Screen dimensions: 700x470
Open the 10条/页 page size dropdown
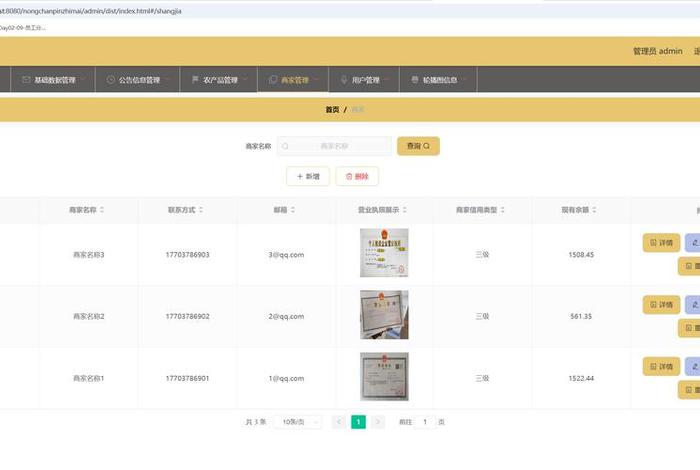pos(300,422)
